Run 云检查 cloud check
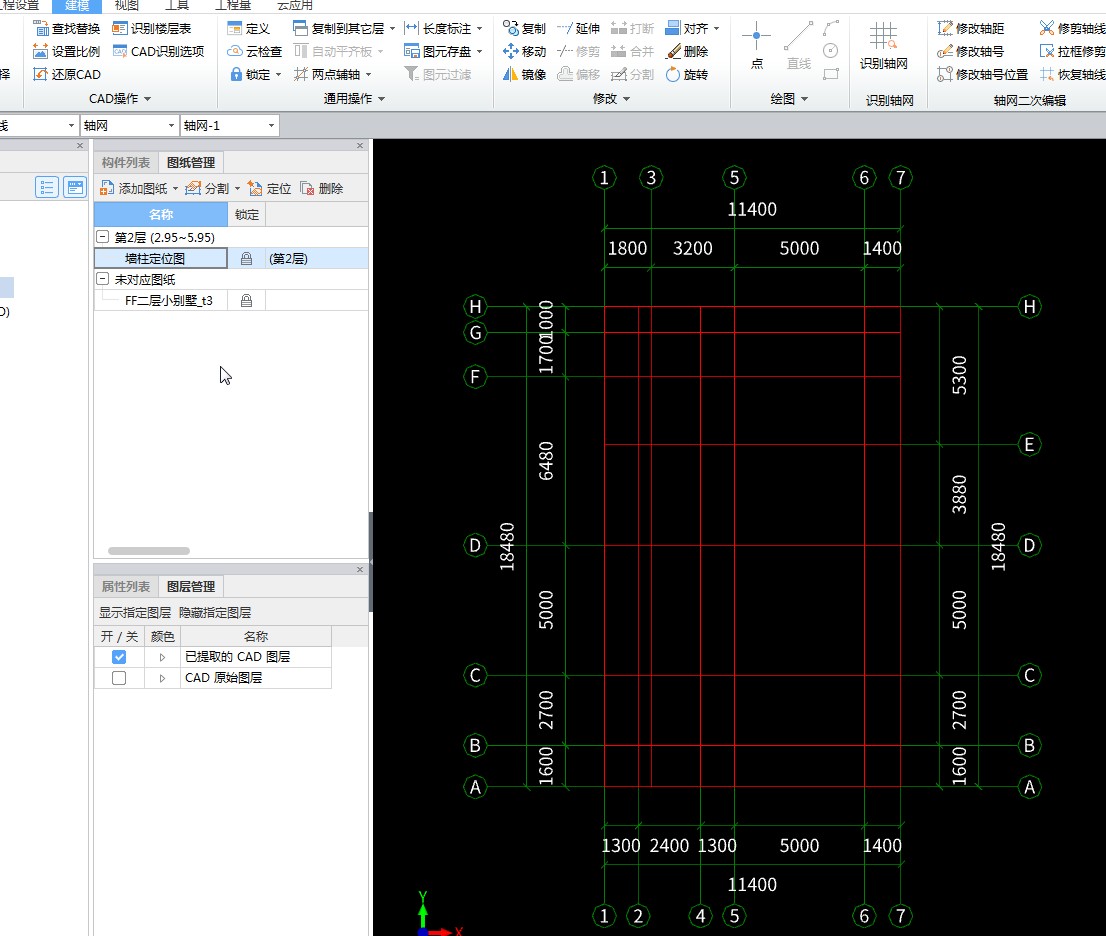 [254, 51]
